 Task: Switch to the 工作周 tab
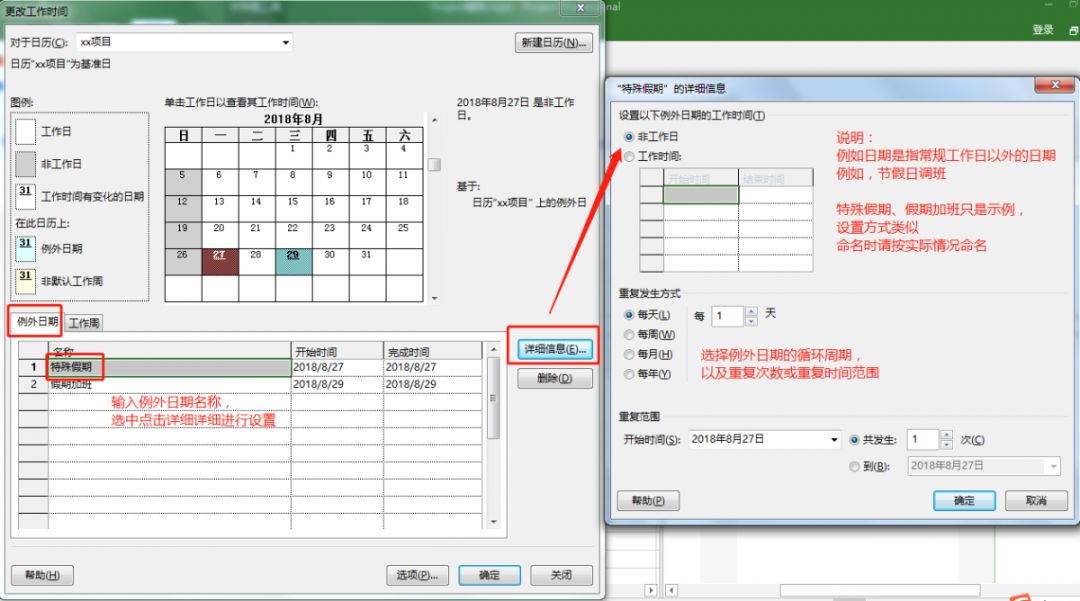(84, 323)
